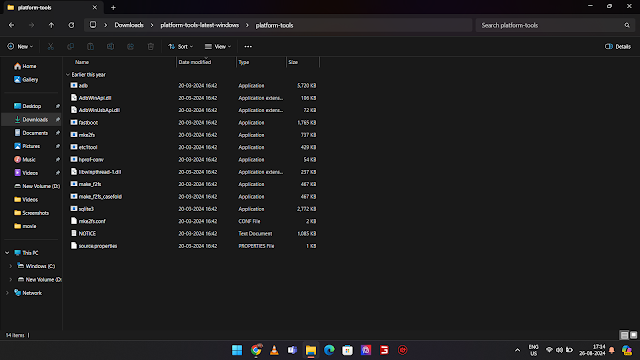Expand New Volume (D:) under This PC
640x360 pixels.
(x=11, y=280)
